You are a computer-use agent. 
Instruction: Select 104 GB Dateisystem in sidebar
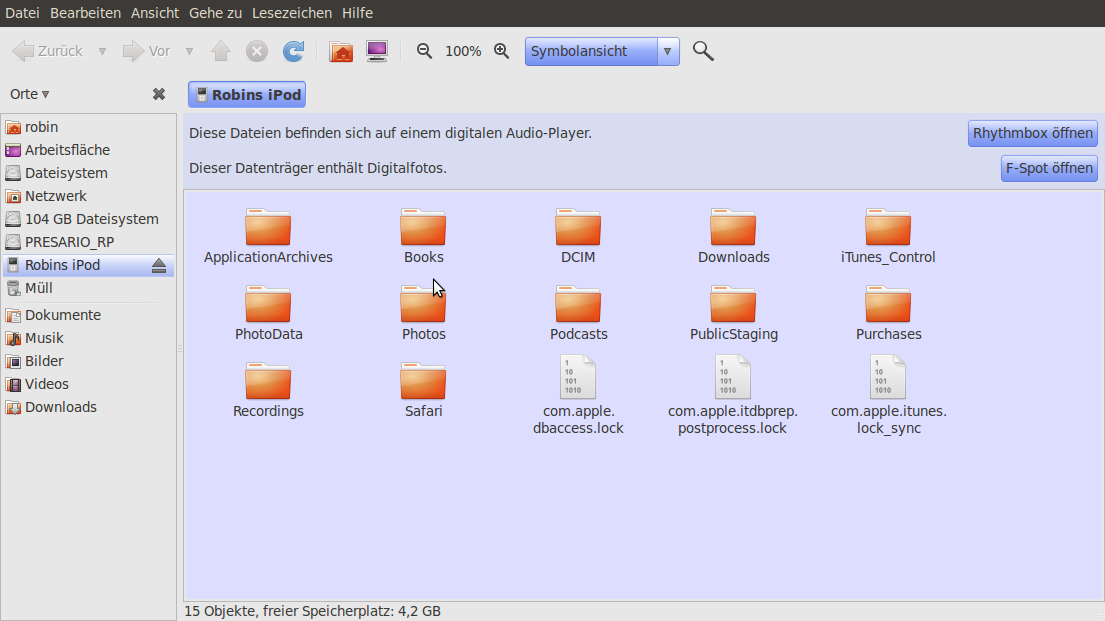click(88, 219)
